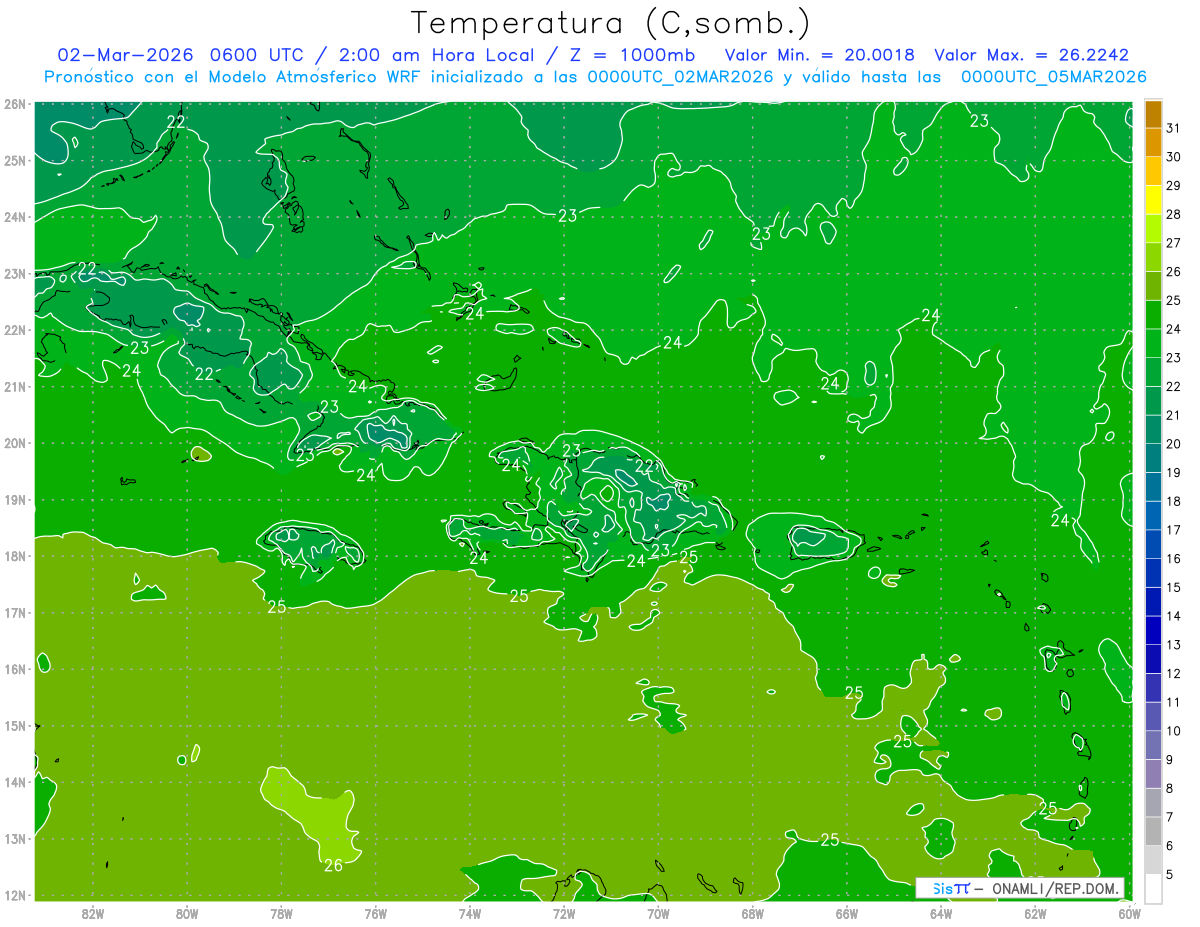Click the "15N" latitude axis label
The width and height of the screenshot is (1200, 927).
[15, 725]
